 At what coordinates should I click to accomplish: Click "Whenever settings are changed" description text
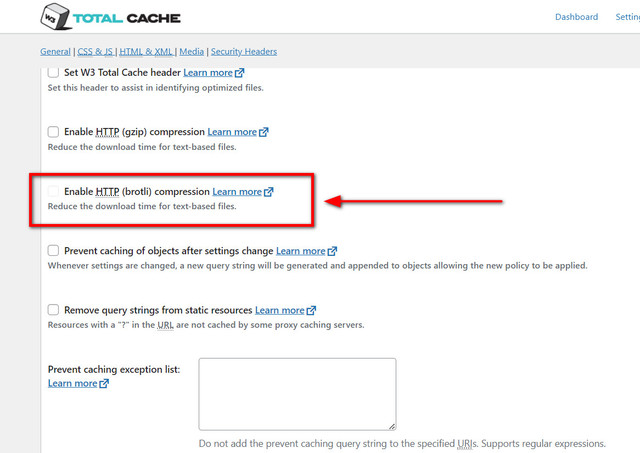(x=318, y=266)
